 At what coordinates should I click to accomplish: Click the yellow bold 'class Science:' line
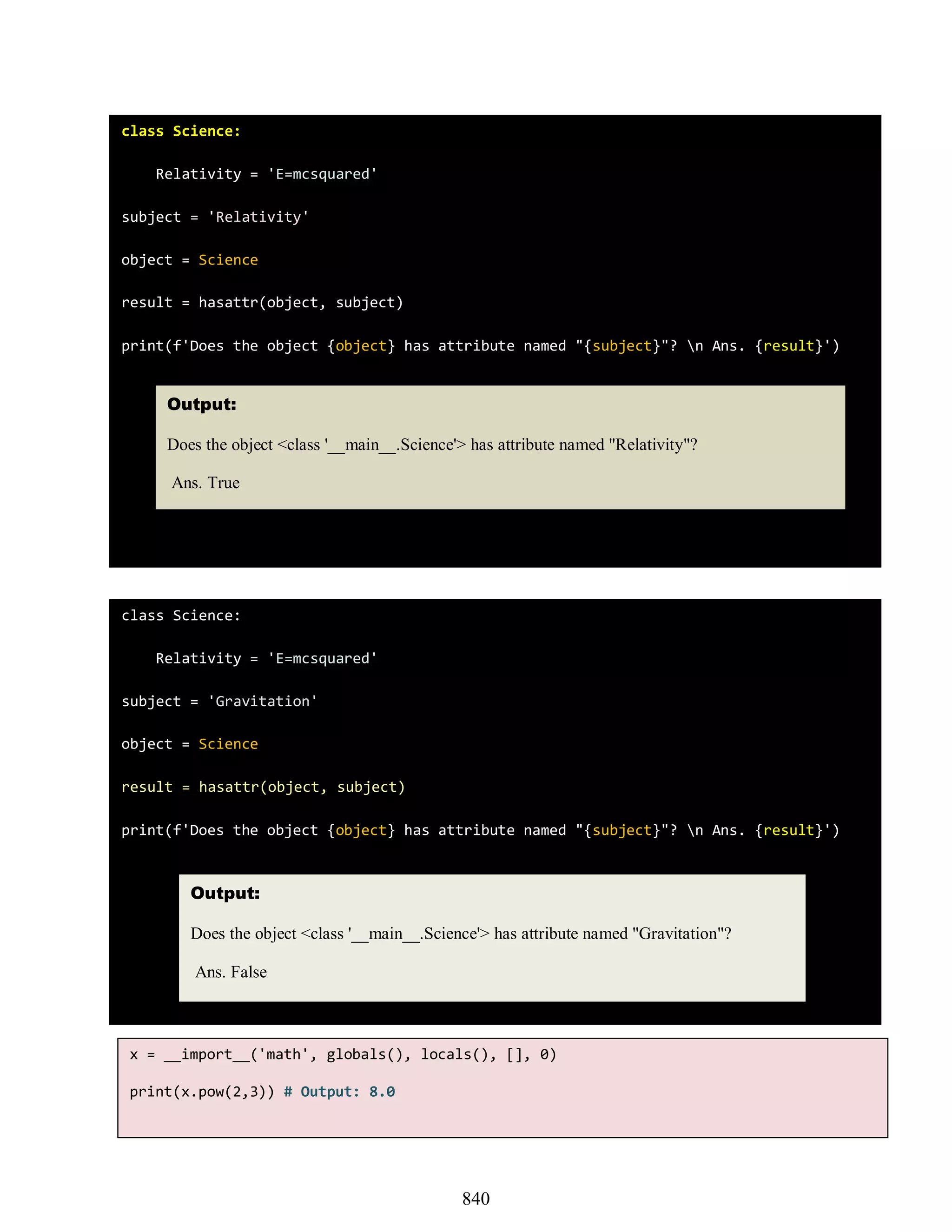point(181,131)
